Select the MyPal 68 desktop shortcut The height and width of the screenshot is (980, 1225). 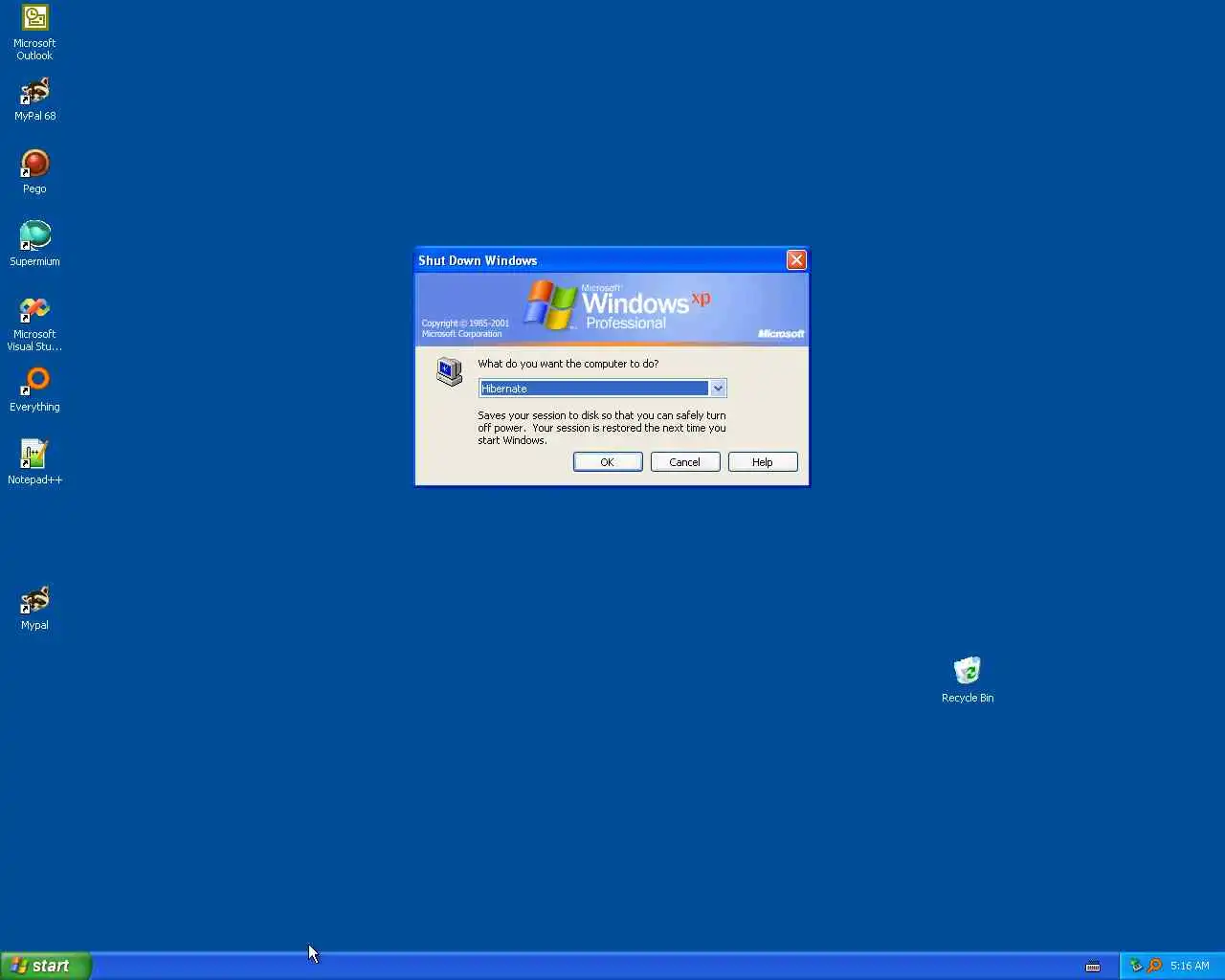point(34,100)
